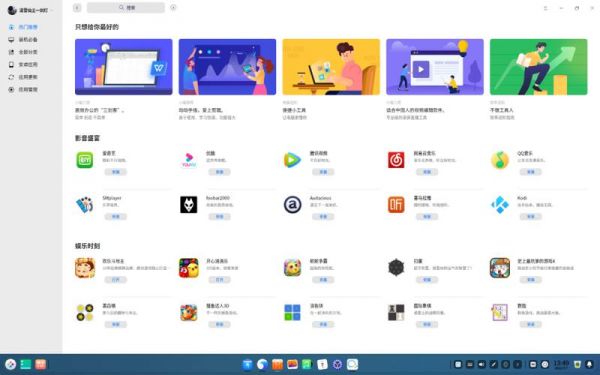Select the Tencent Video play-arrow icon
Screen dimensions: 600x375
[292, 160]
